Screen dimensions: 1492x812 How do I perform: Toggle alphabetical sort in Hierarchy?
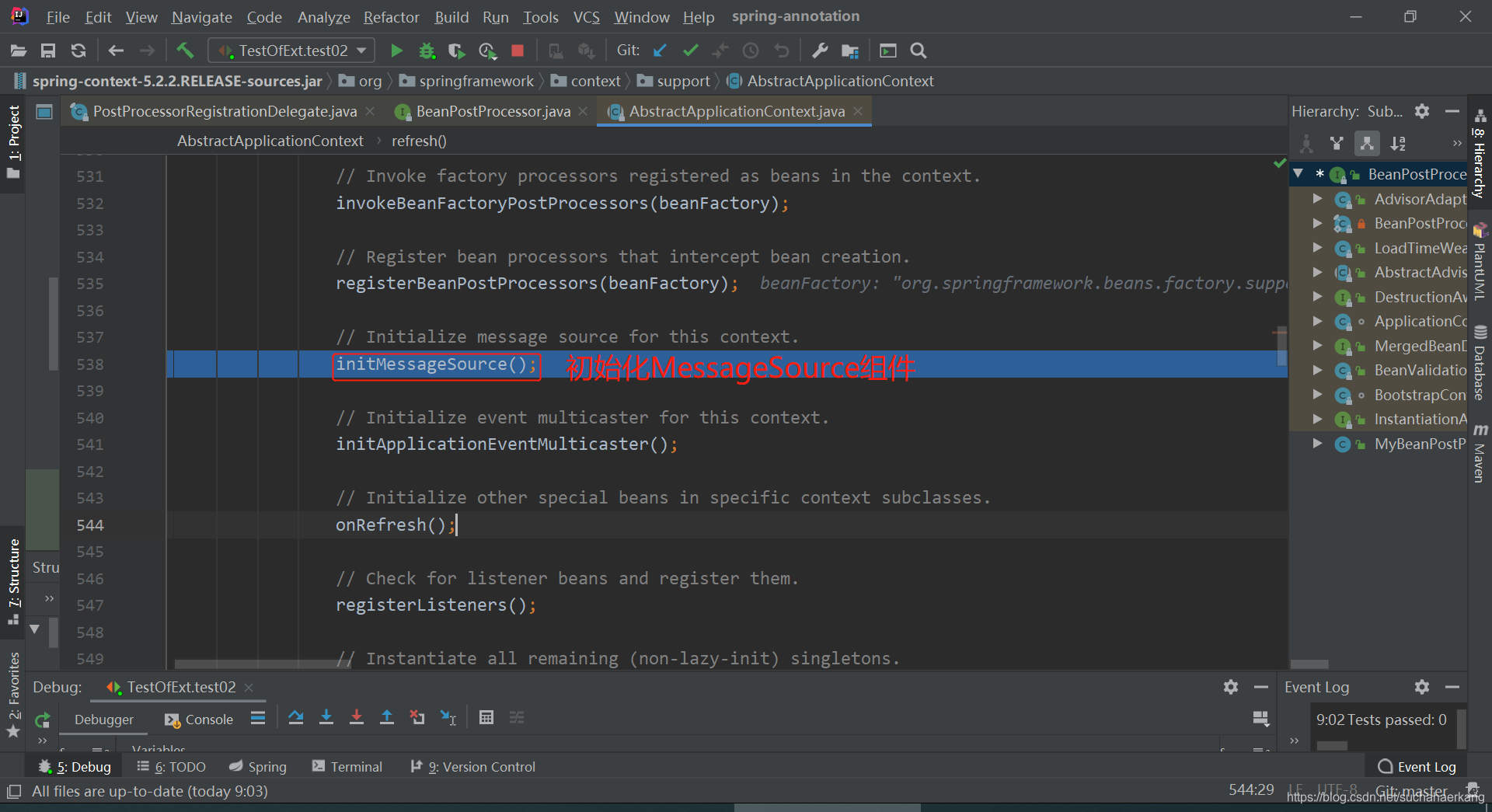(1398, 143)
